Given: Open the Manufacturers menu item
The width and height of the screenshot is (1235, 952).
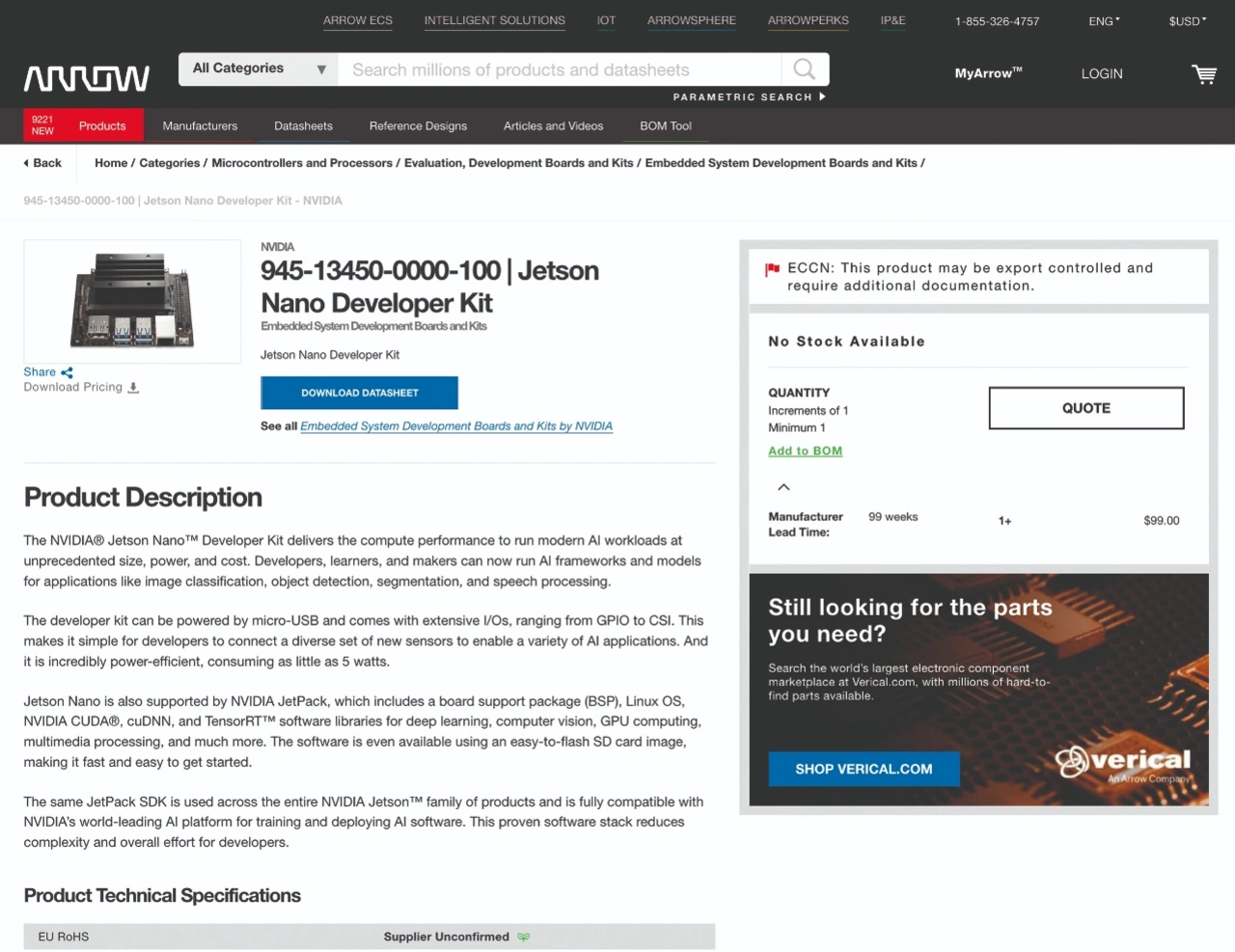Looking at the screenshot, I should tap(200, 126).
